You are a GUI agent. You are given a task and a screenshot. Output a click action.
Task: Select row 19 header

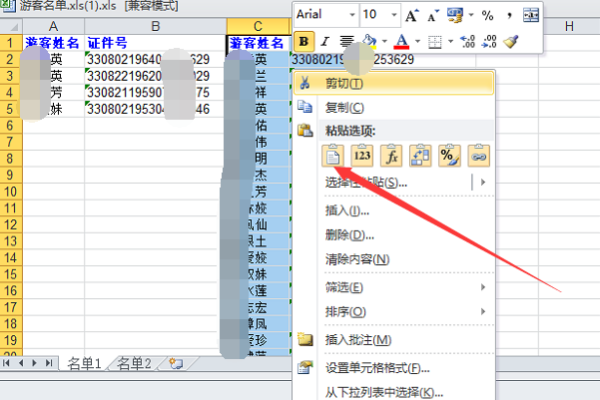[x=11, y=340]
